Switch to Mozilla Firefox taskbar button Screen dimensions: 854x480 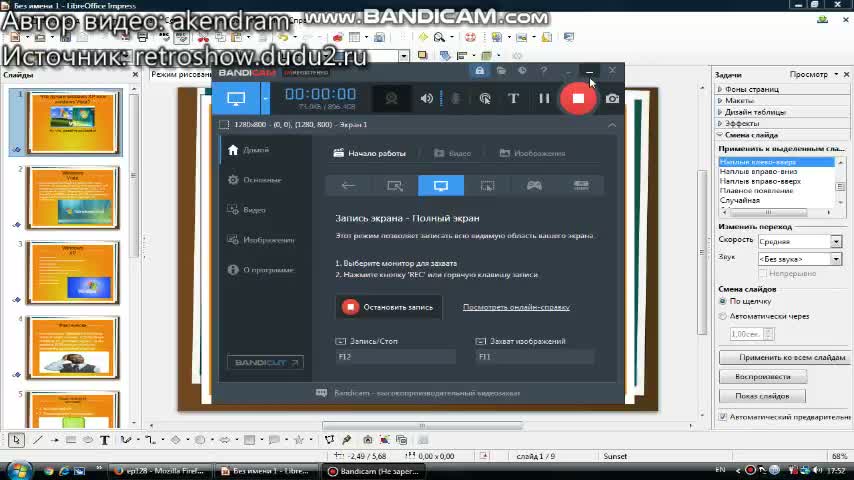(x=158, y=471)
